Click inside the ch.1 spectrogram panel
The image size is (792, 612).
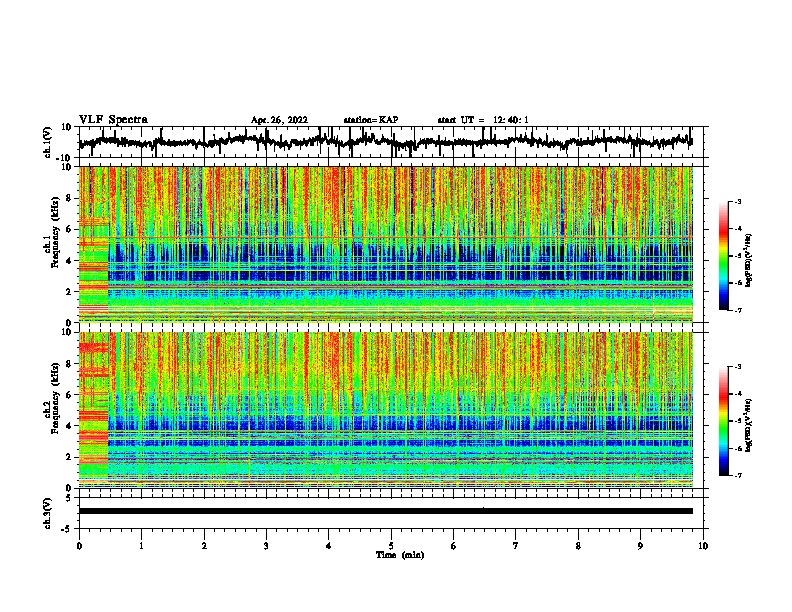coord(385,244)
